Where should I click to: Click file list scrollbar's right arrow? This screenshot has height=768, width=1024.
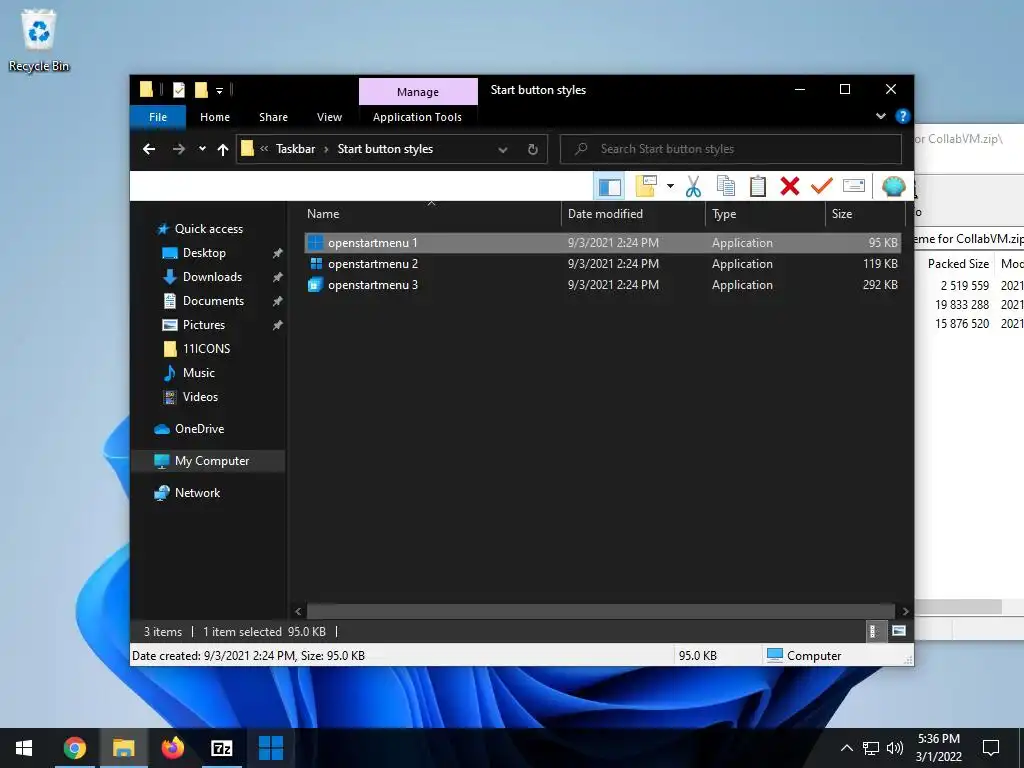click(905, 611)
